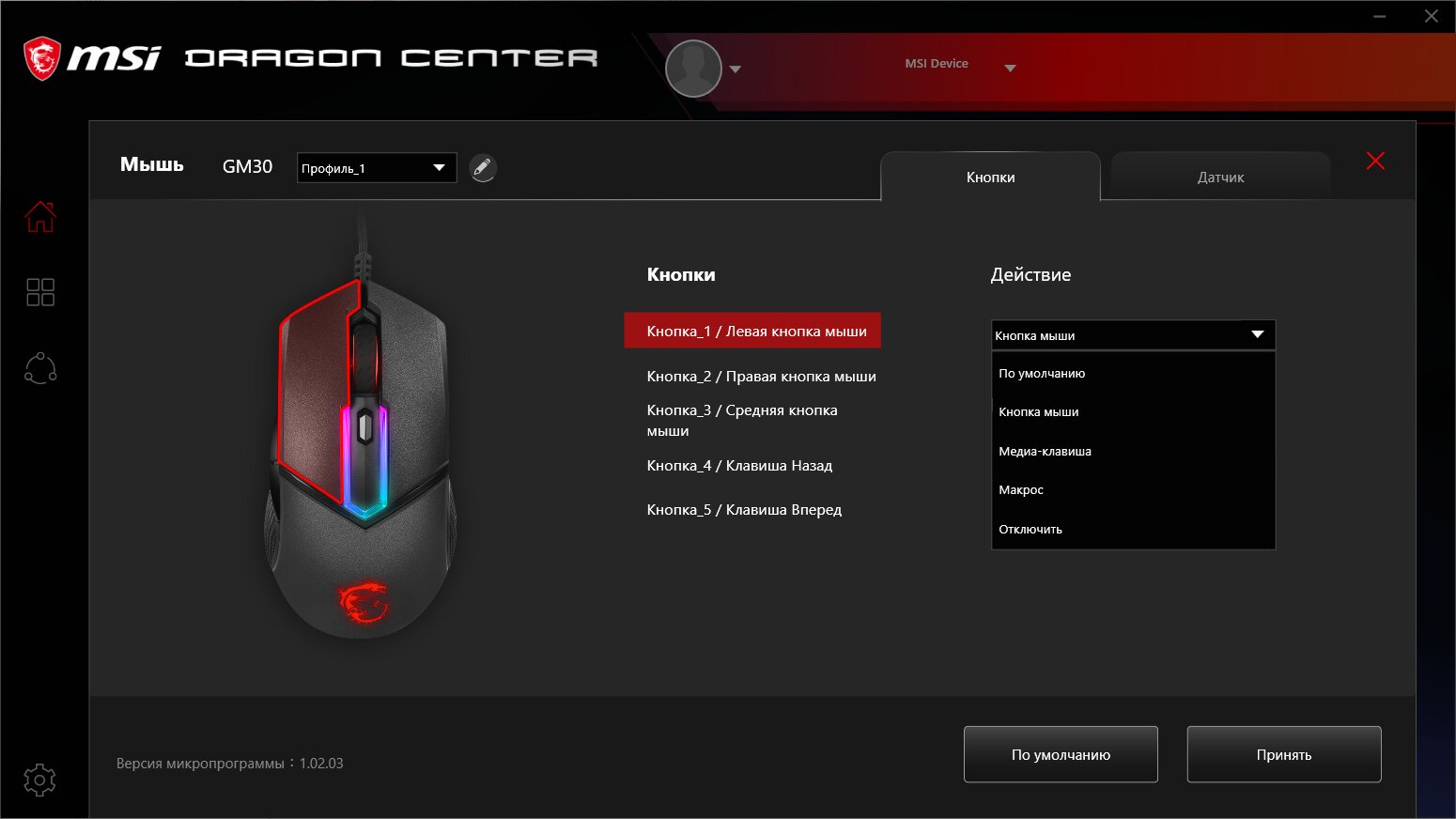Viewport: 1456px width, 819px height.
Task: Switch to the Датчик tab
Action: (1221, 177)
